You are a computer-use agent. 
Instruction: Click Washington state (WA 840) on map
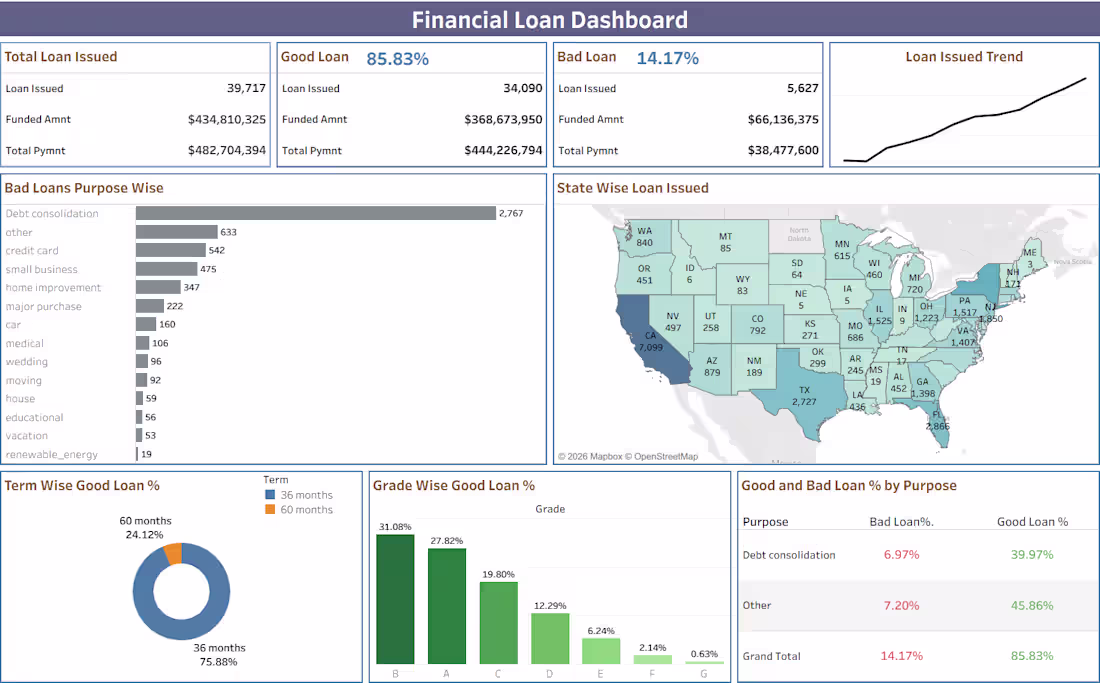[x=645, y=236]
